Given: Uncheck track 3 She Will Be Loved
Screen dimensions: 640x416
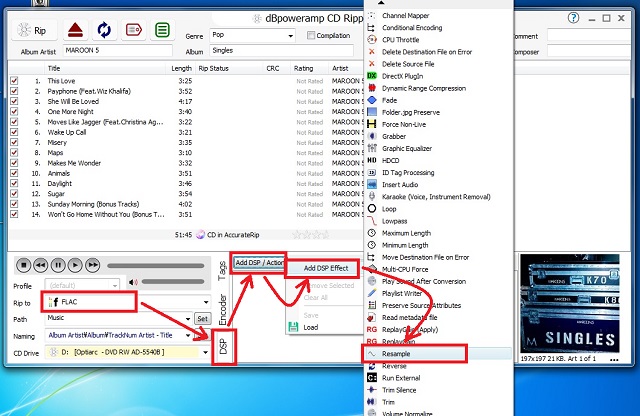Looking at the screenshot, I should tap(14, 101).
